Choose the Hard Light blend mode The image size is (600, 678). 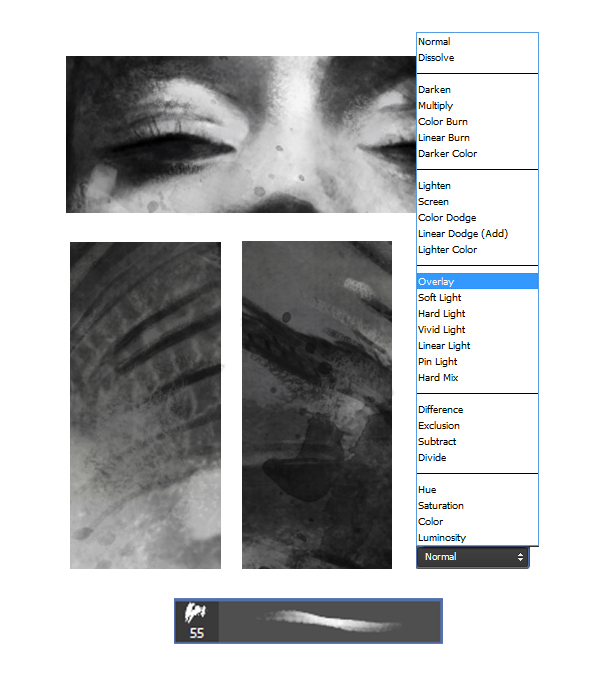tap(477, 314)
